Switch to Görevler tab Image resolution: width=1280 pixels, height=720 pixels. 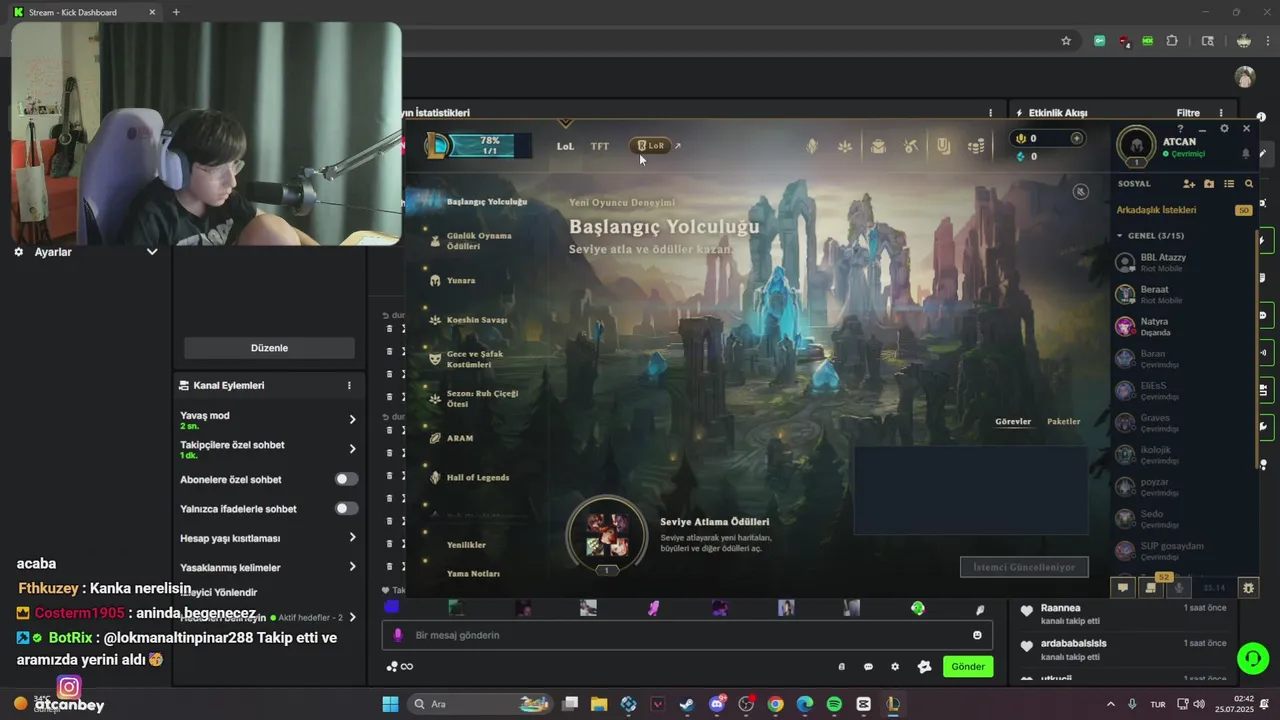[x=1013, y=422]
